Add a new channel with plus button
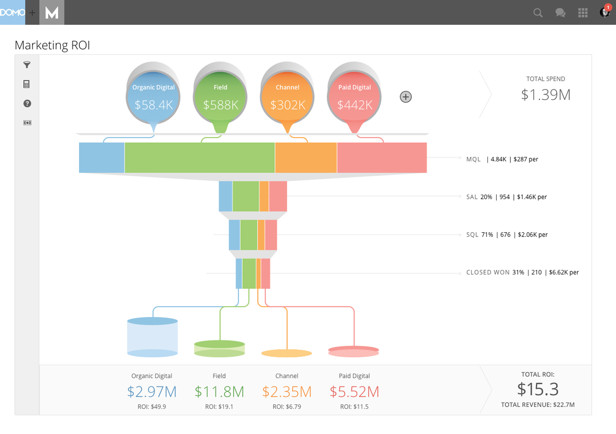The height and width of the screenshot is (434, 616). point(406,97)
